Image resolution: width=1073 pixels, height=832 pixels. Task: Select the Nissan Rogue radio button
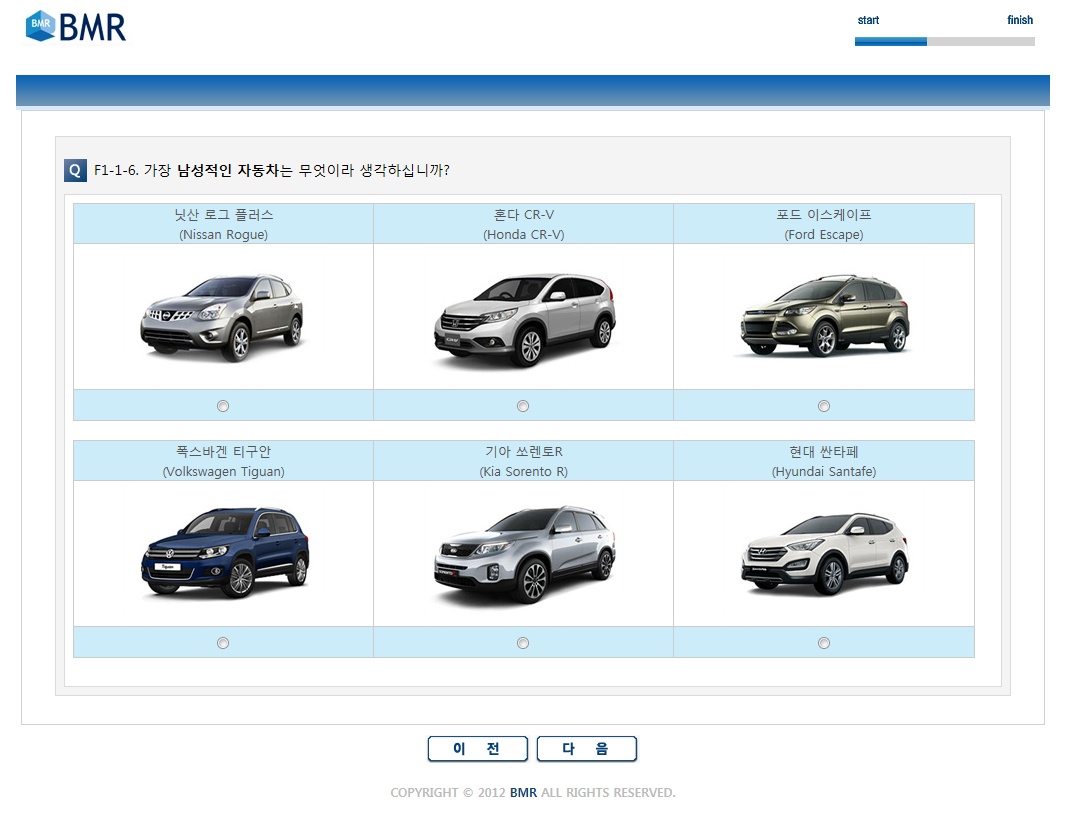click(223, 406)
